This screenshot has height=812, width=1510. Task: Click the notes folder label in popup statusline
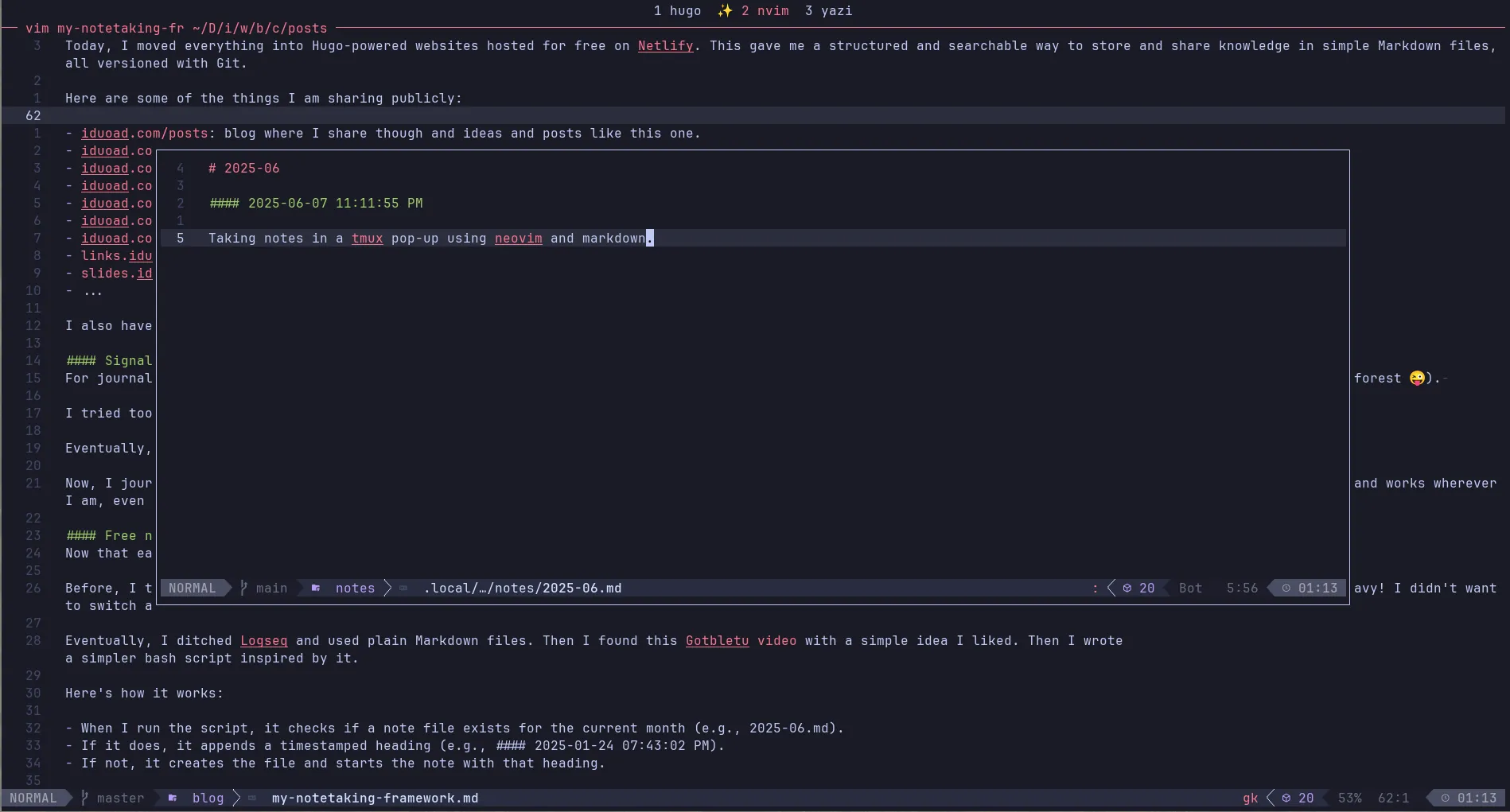tap(355, 588)
